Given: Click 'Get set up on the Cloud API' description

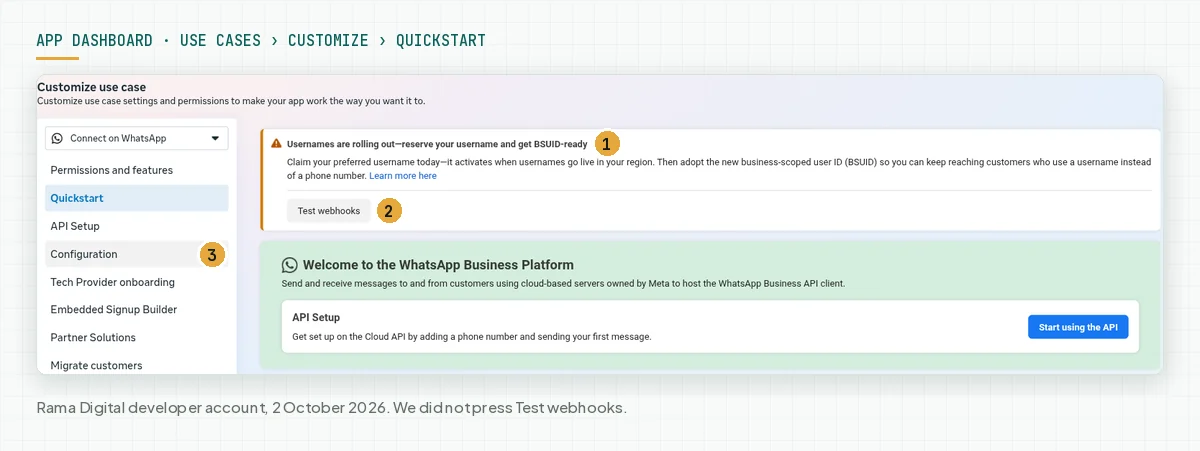Looking at the screenshot, I should 472,337.
